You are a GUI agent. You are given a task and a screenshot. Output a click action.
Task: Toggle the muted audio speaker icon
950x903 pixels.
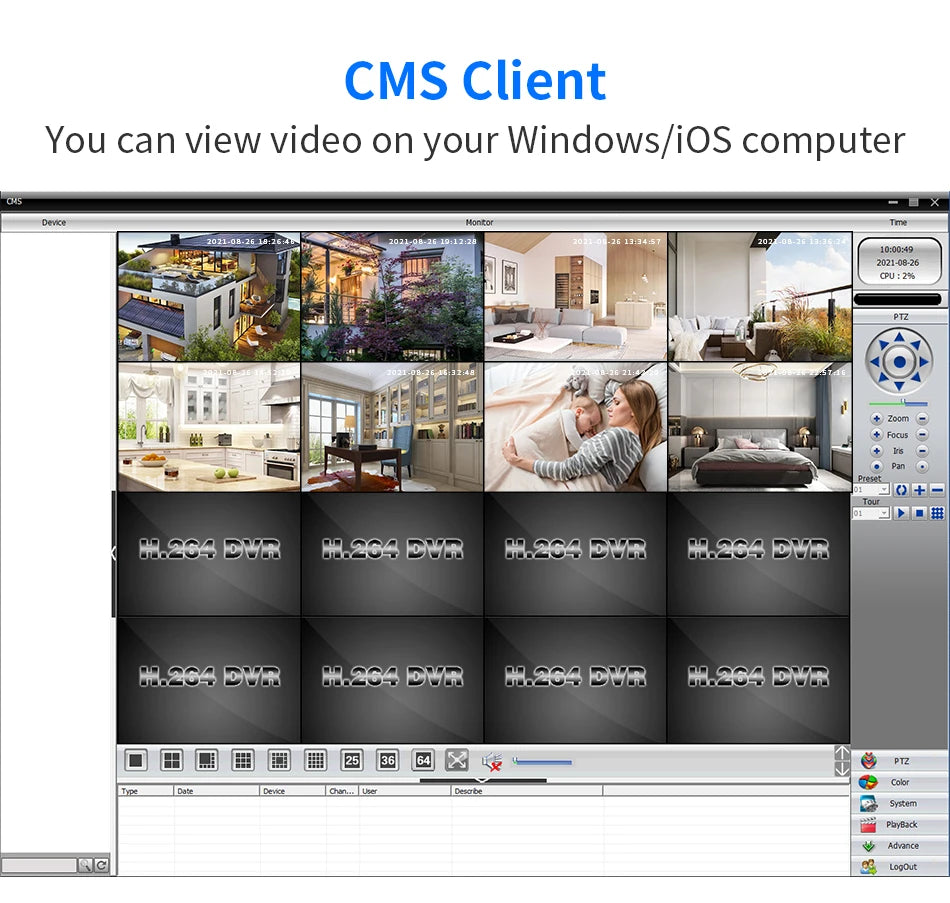pos(492,761)
